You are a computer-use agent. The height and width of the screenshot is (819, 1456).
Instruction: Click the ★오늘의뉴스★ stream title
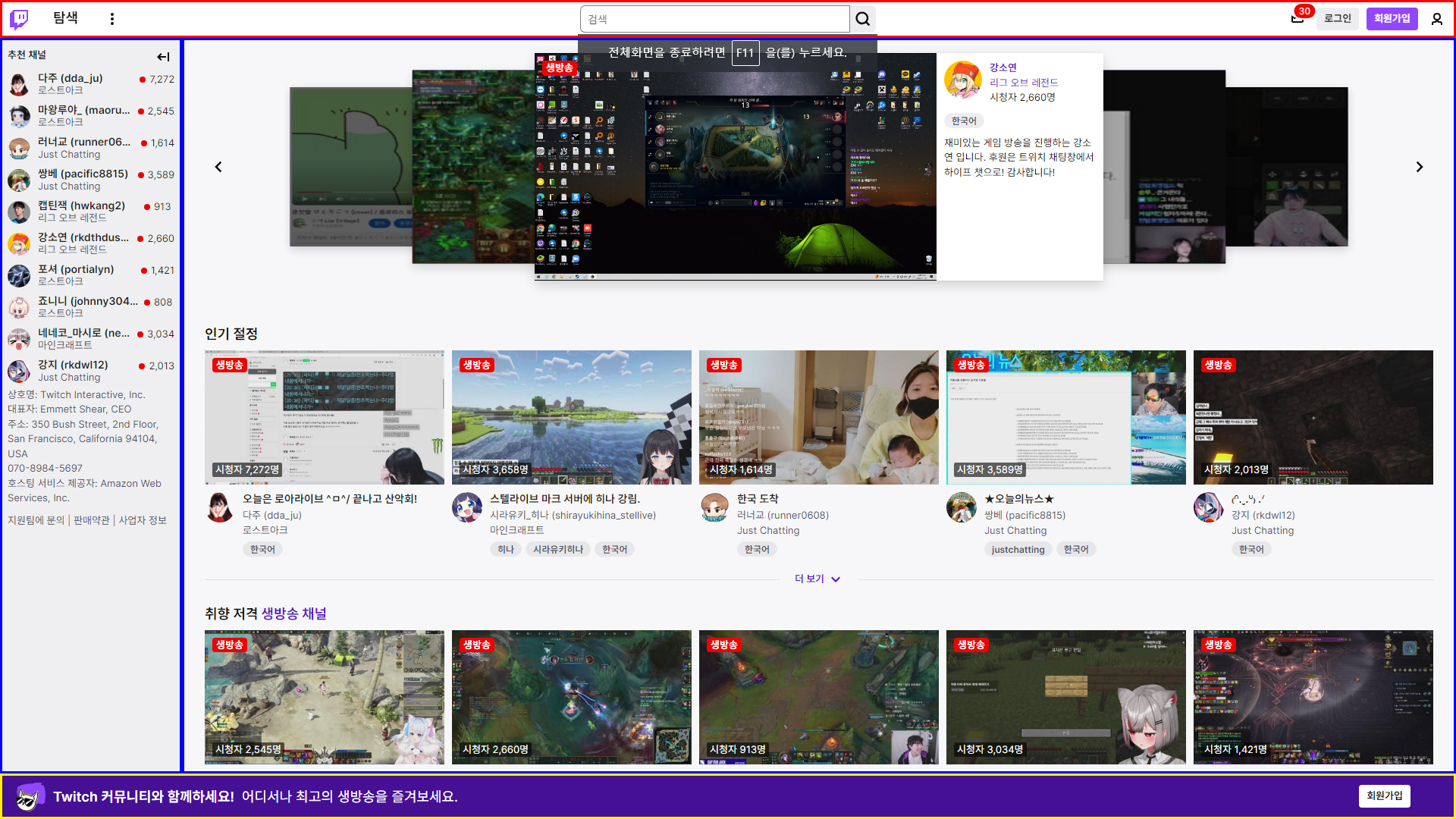click(1019, 498)
